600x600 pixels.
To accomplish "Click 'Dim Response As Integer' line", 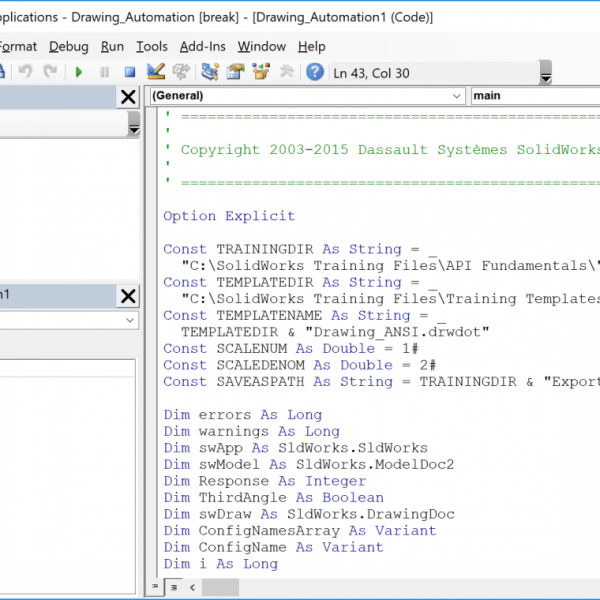I will tap(265, 481).
